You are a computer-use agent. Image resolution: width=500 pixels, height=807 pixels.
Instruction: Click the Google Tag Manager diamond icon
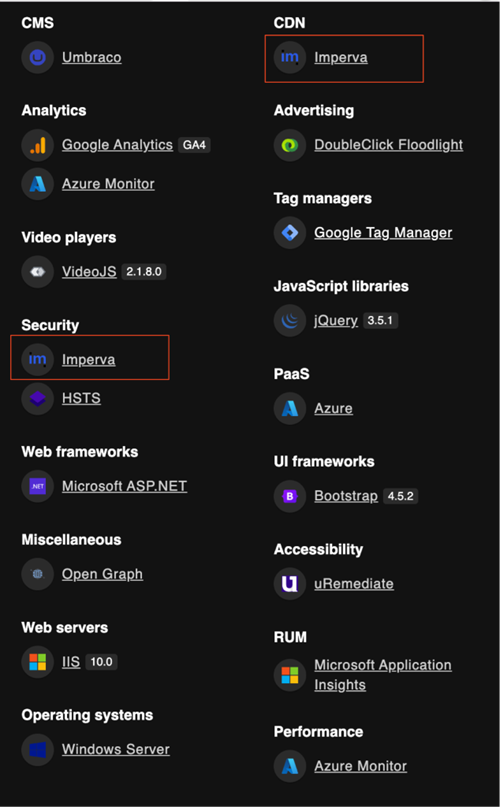coord(290,233)
